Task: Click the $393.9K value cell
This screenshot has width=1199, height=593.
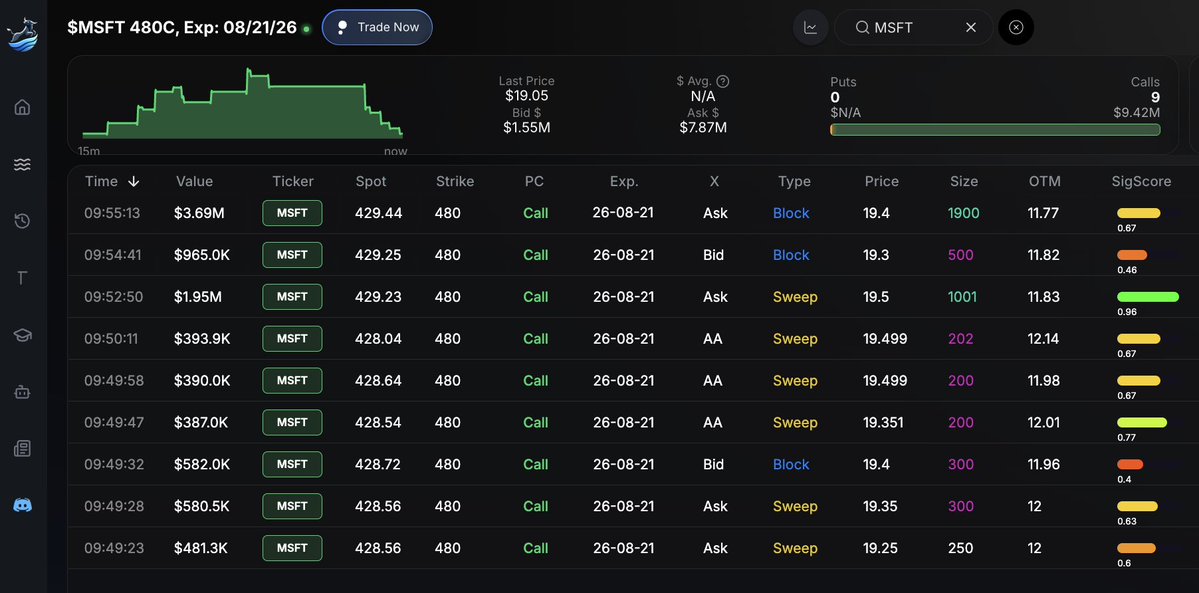Action: [x=202, y=338]
